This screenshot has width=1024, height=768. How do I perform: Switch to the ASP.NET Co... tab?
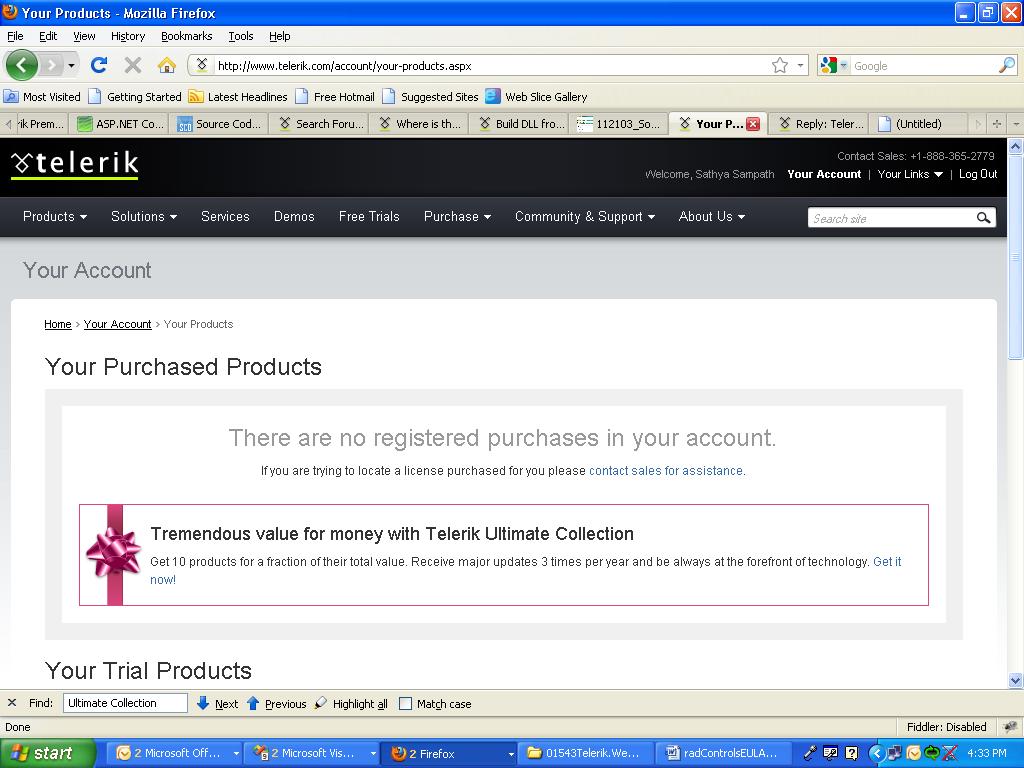coord(120,123)
